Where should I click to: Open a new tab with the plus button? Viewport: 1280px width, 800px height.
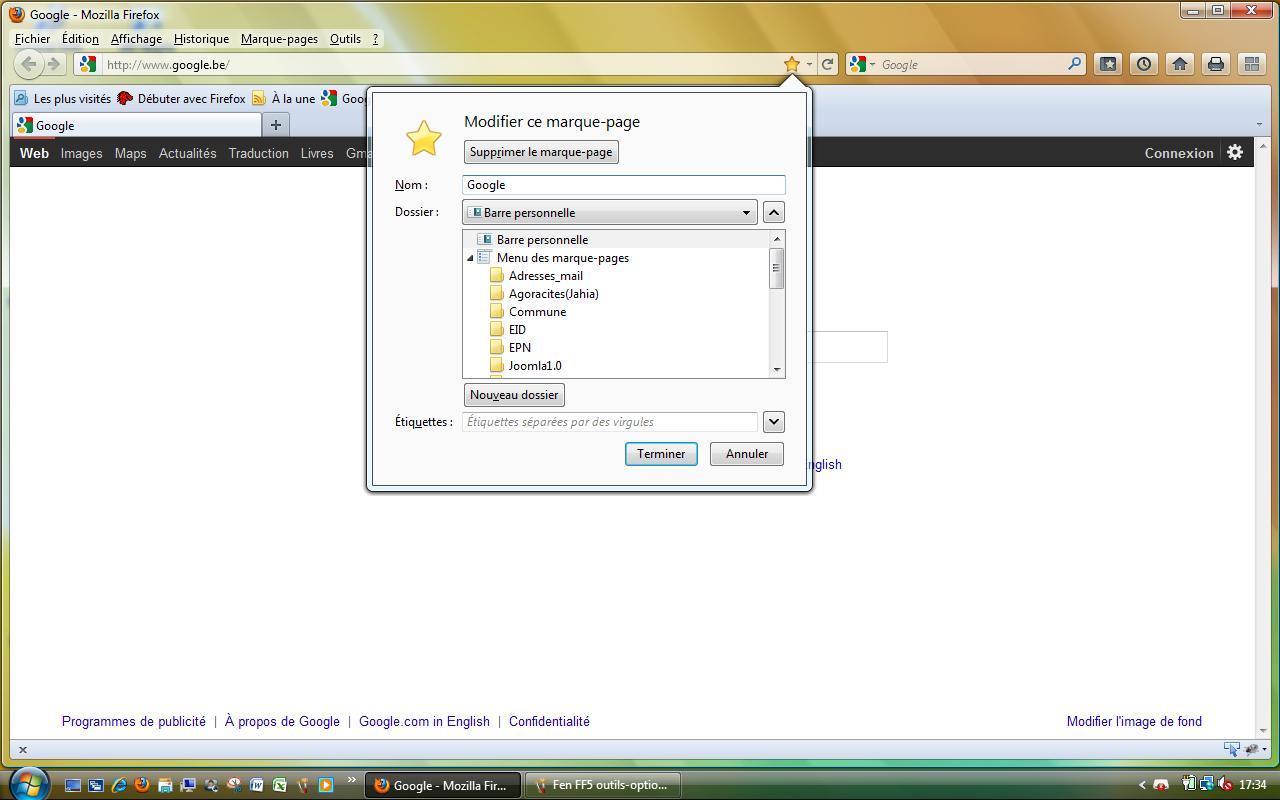tap(276, 125)
